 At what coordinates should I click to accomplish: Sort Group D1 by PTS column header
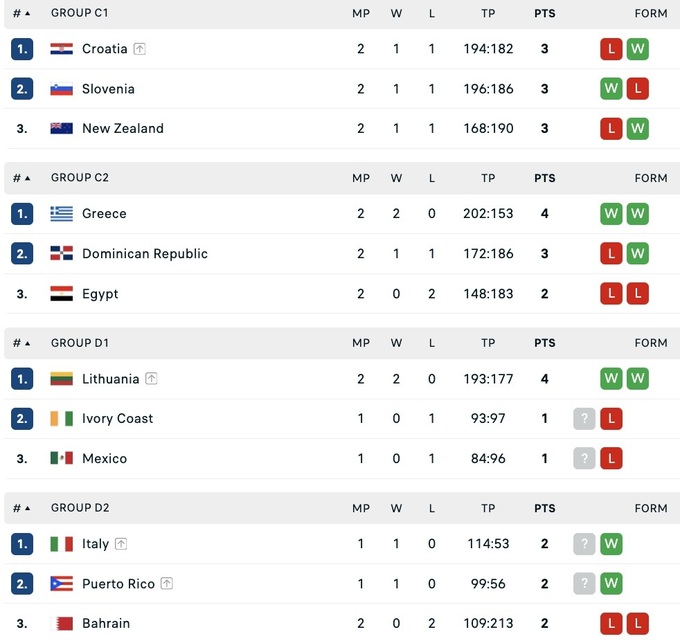pyautogui.click(x=544, y=343)
